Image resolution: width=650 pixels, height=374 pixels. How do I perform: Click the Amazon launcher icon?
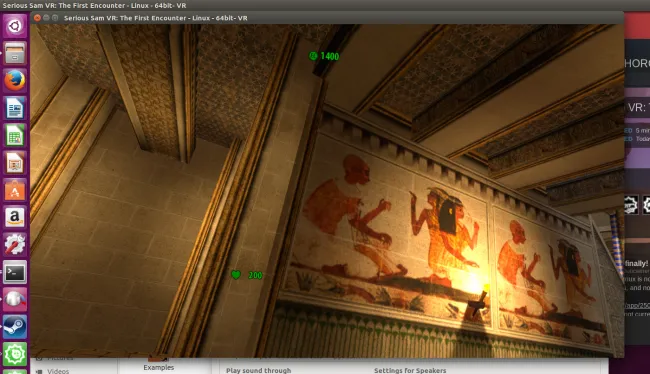[15, 217]
